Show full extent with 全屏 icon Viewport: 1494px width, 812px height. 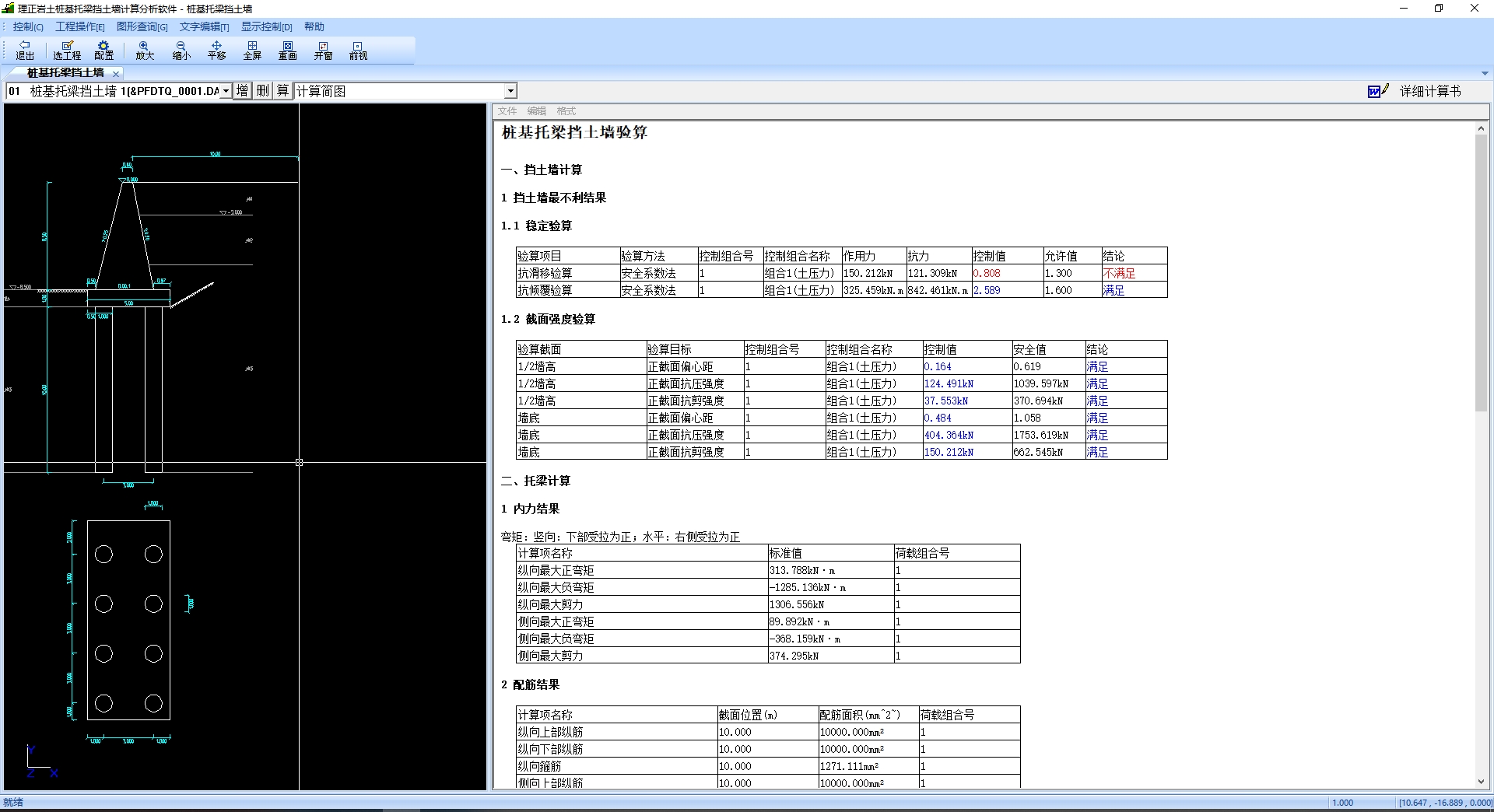[252, 50]
